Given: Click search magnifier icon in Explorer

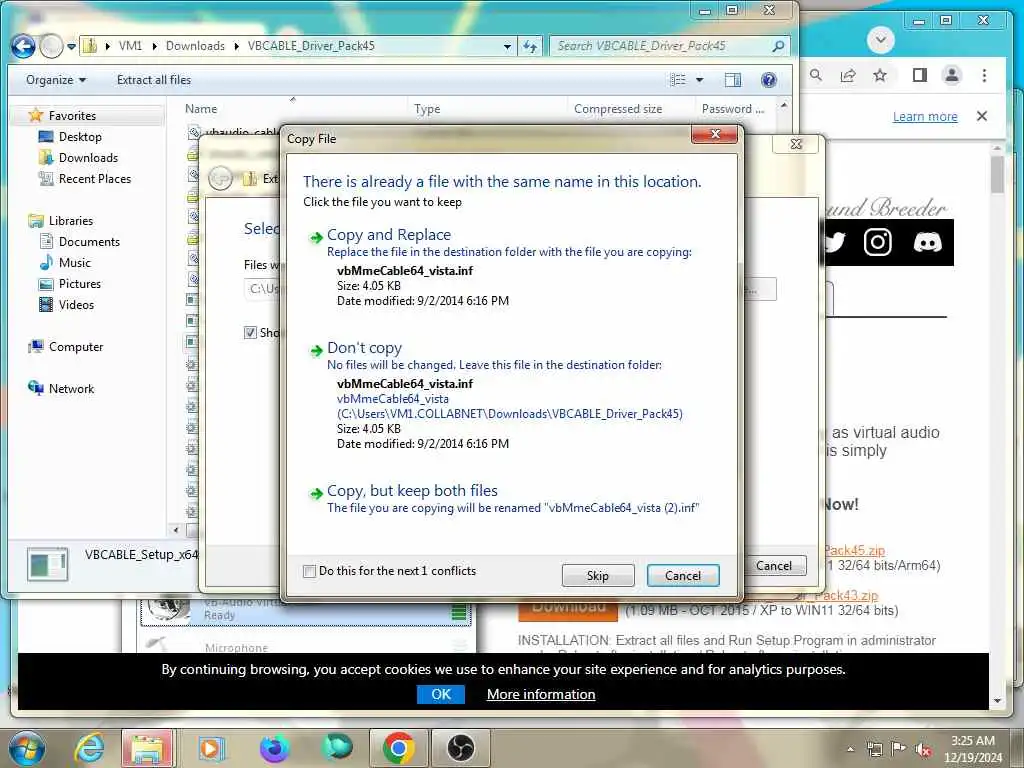Looking at the screenshot, I should [778, 46].
